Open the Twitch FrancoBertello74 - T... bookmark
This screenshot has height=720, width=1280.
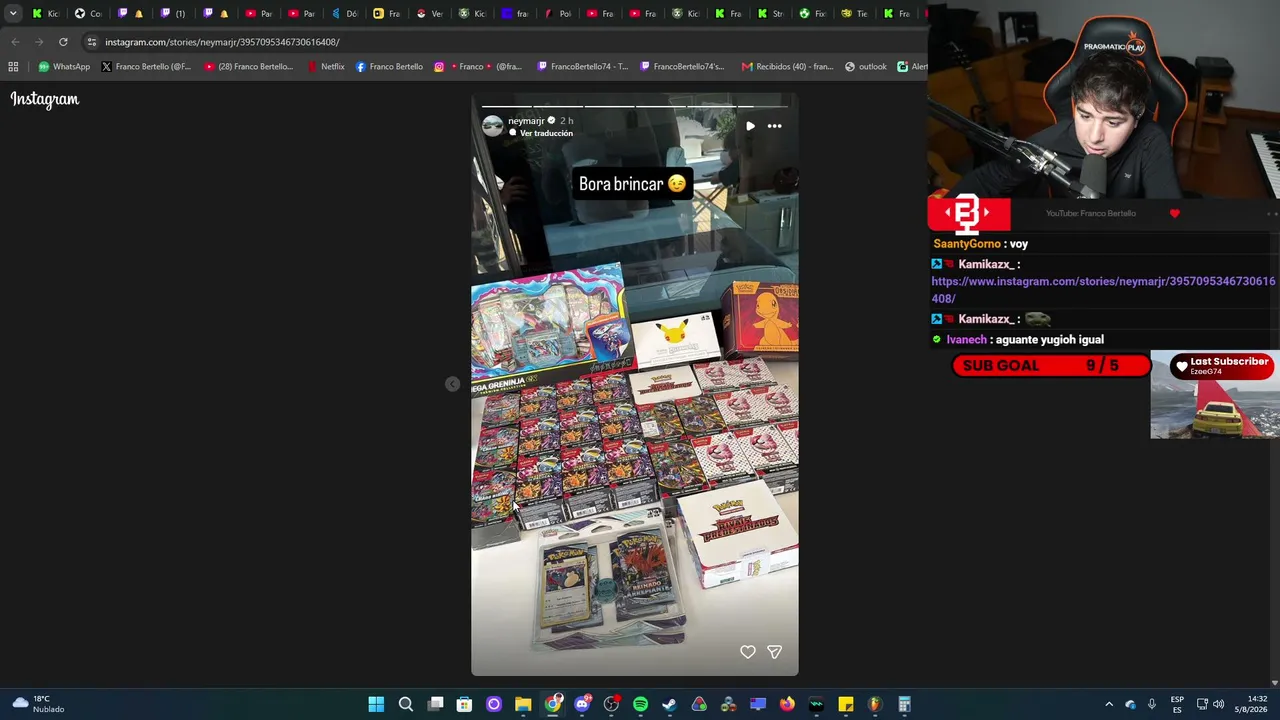click(583, 67)
